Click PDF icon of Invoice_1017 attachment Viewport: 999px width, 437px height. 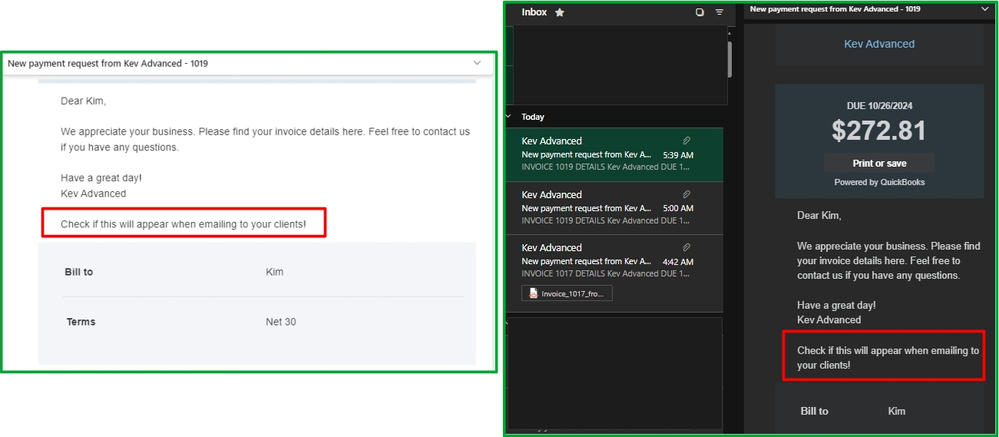pyautogui.click(x=533, y=294)
